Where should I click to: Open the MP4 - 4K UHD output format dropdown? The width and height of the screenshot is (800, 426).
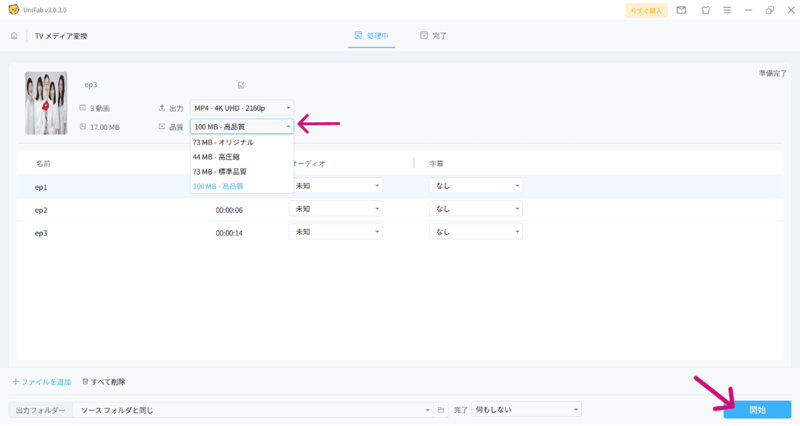[241, 107]
